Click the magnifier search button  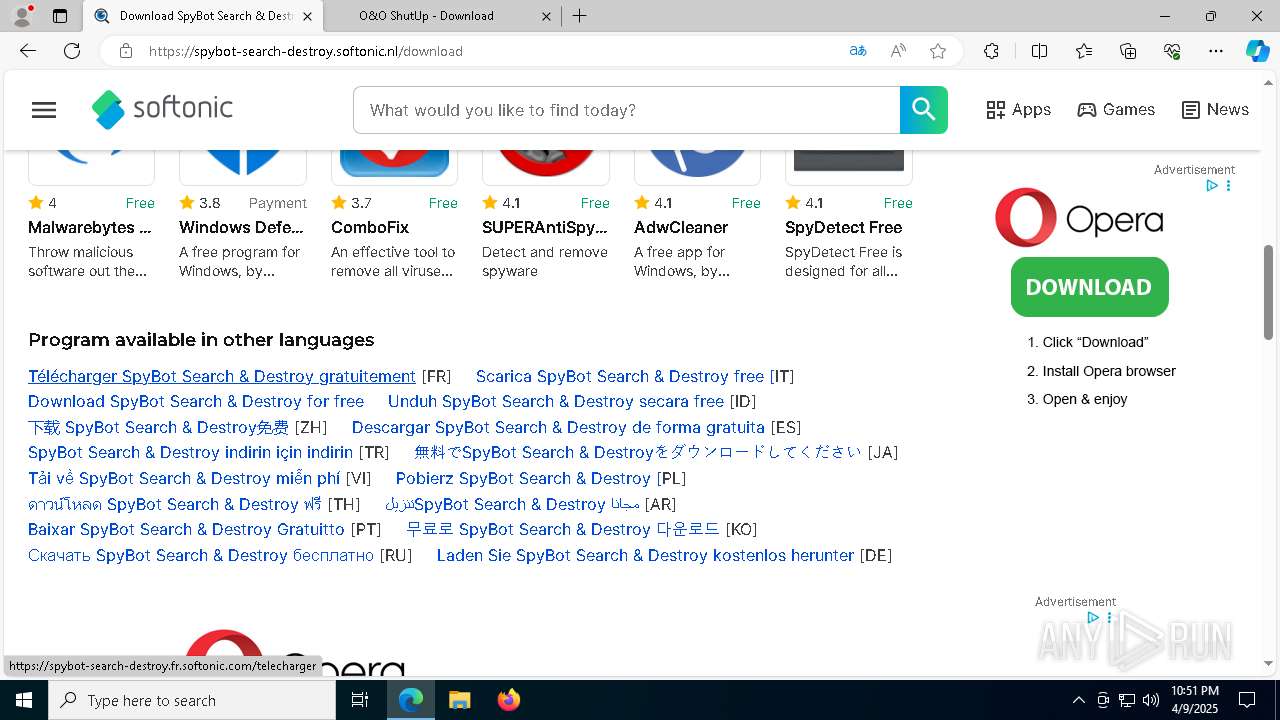tap(923, 110)
